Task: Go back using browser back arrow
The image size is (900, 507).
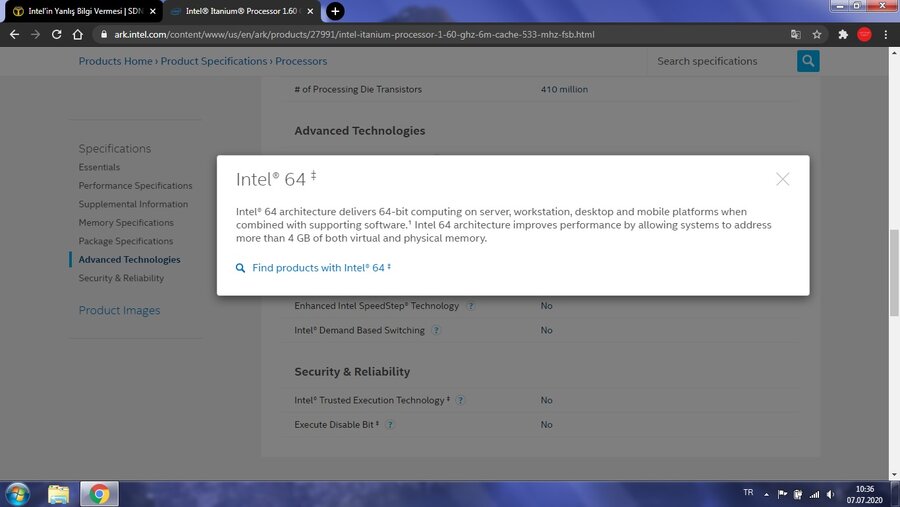Action: tap(14, 34)
